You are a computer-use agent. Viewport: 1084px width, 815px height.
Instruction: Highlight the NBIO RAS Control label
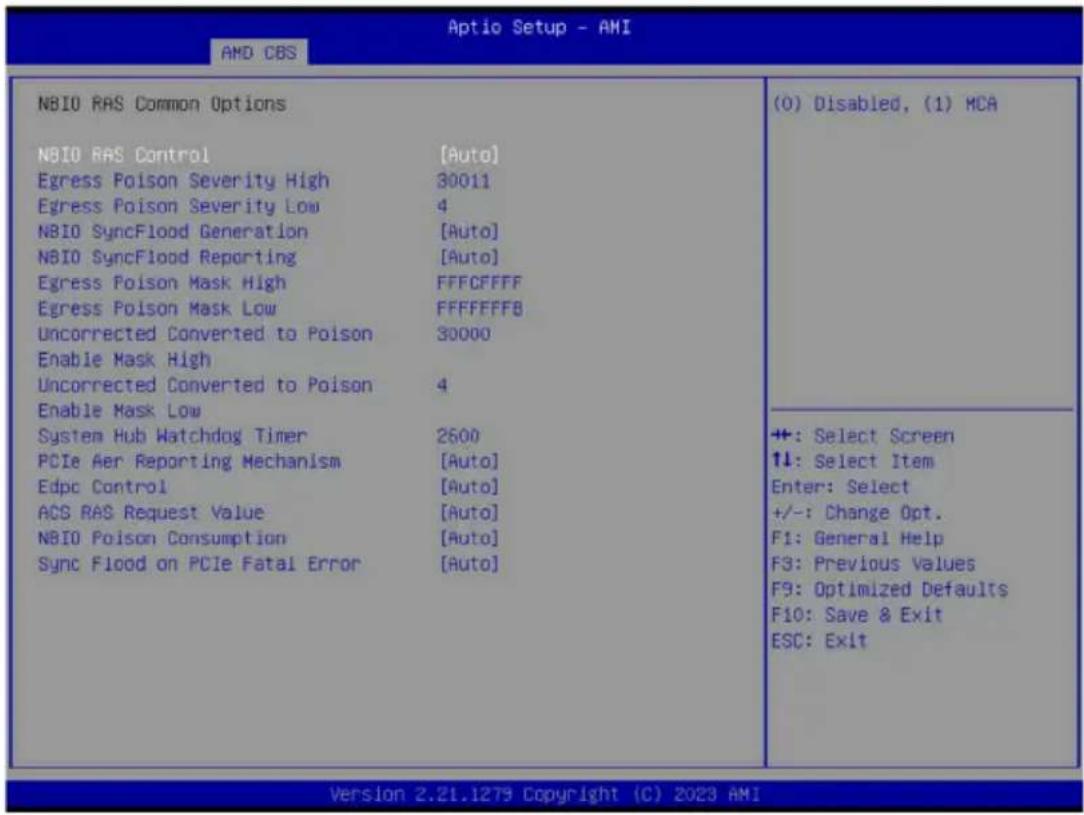tap(123, 155)
